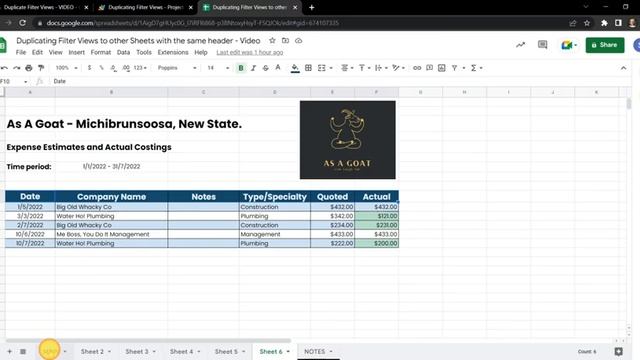Open the Tools menu

[x=144, y=52]
